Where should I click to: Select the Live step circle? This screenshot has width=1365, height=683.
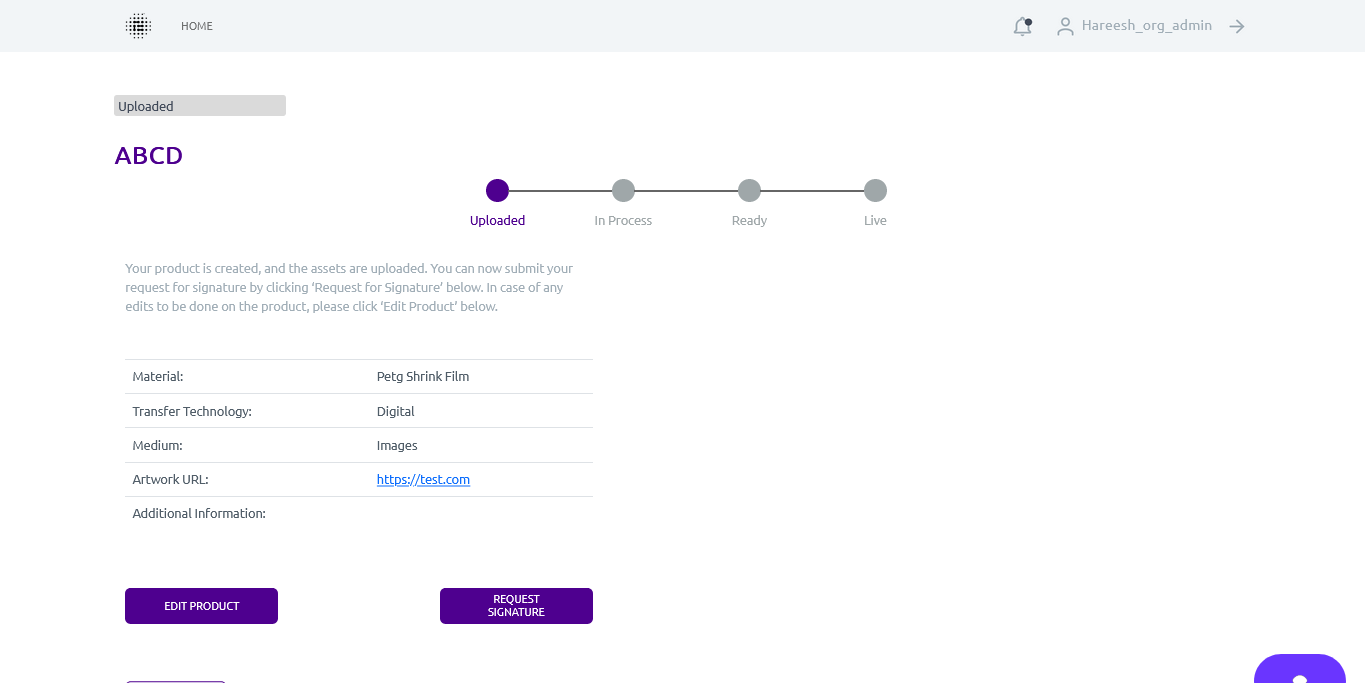point(875,190)
